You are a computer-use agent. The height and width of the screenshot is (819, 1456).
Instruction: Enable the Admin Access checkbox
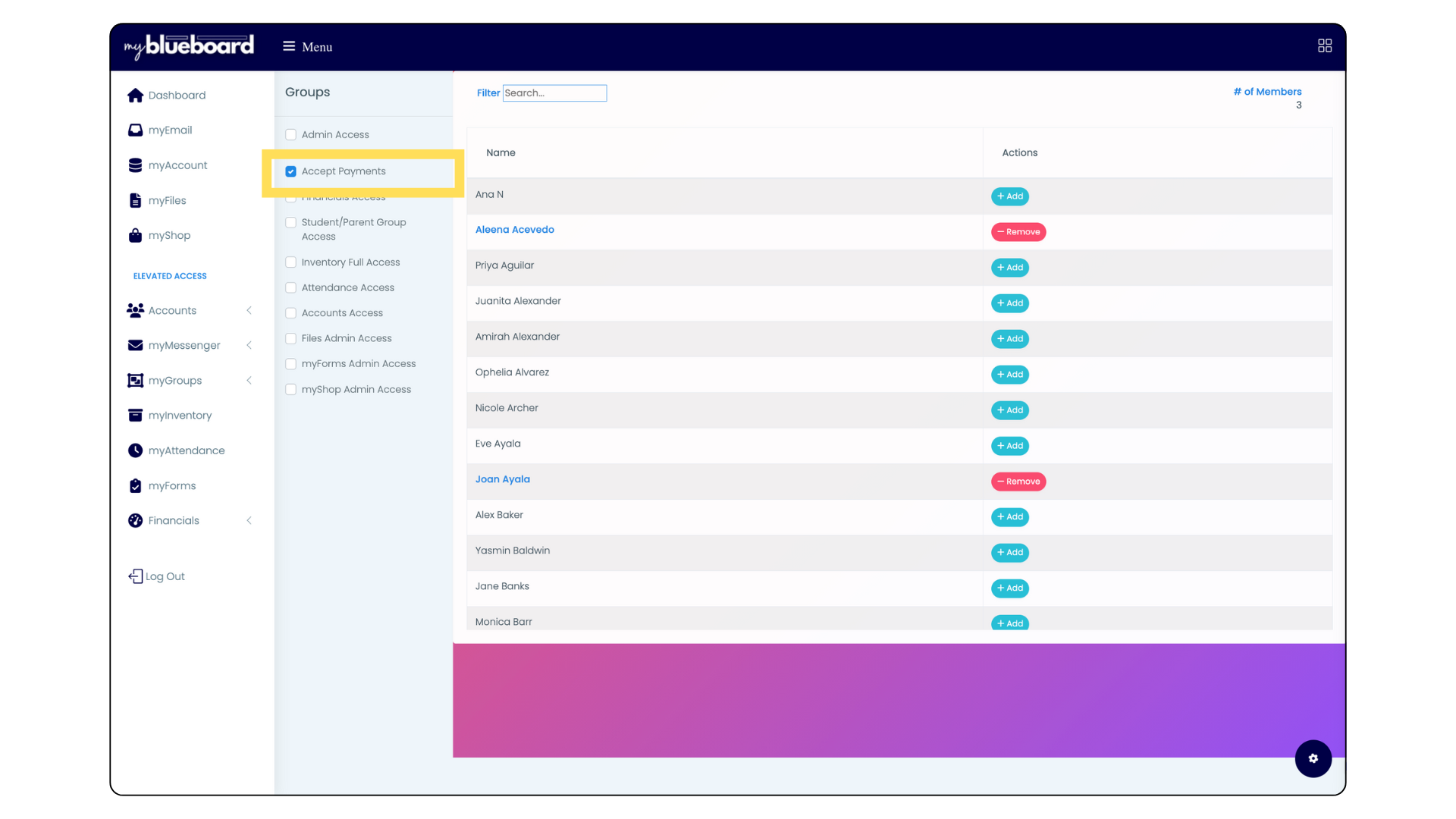[x=290, y=135]
